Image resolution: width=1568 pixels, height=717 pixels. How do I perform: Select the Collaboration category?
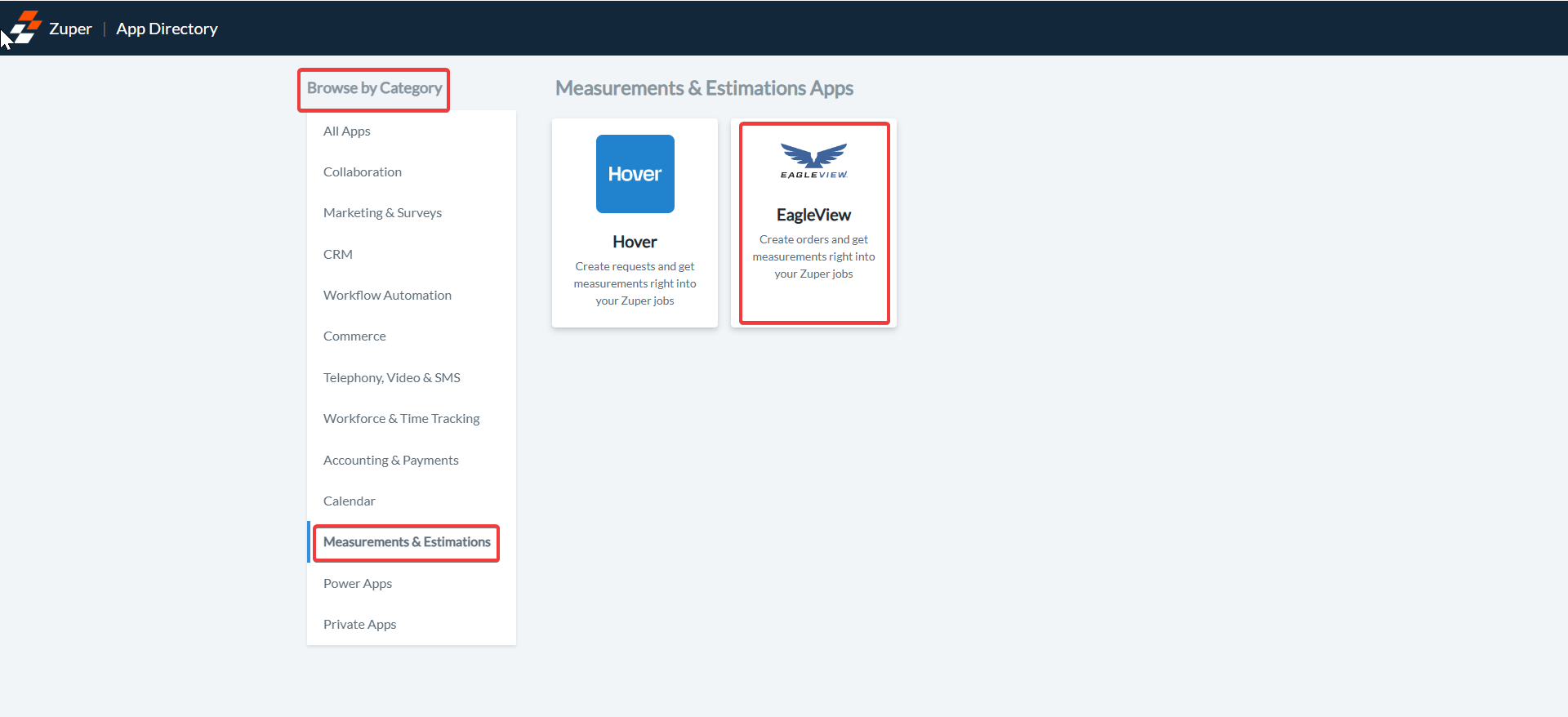(x=412, y=171)
